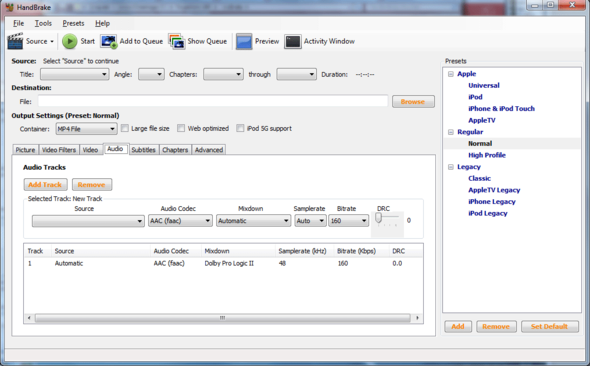Viewport: 590px width, 366px height.
Task: Select the High Profile preset
Action: coord(487,155)
